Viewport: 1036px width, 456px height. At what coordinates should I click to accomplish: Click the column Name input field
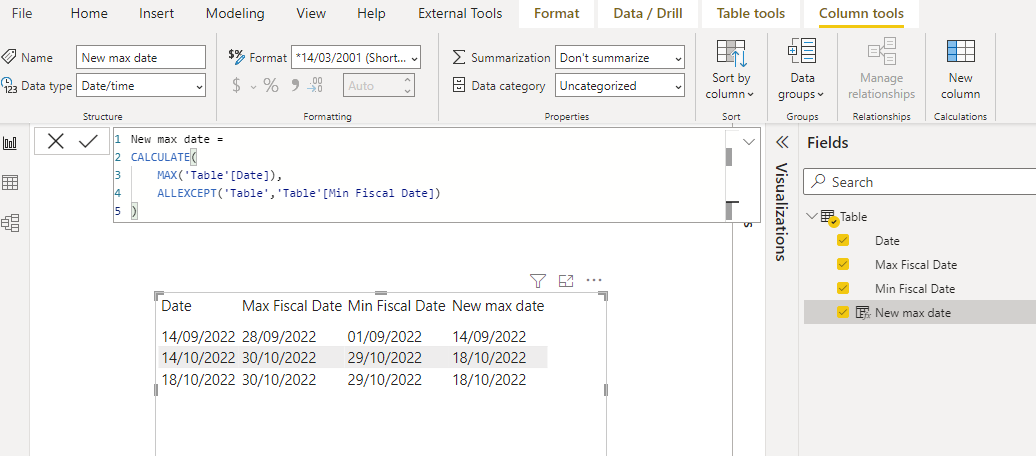[x=141, y=58]
